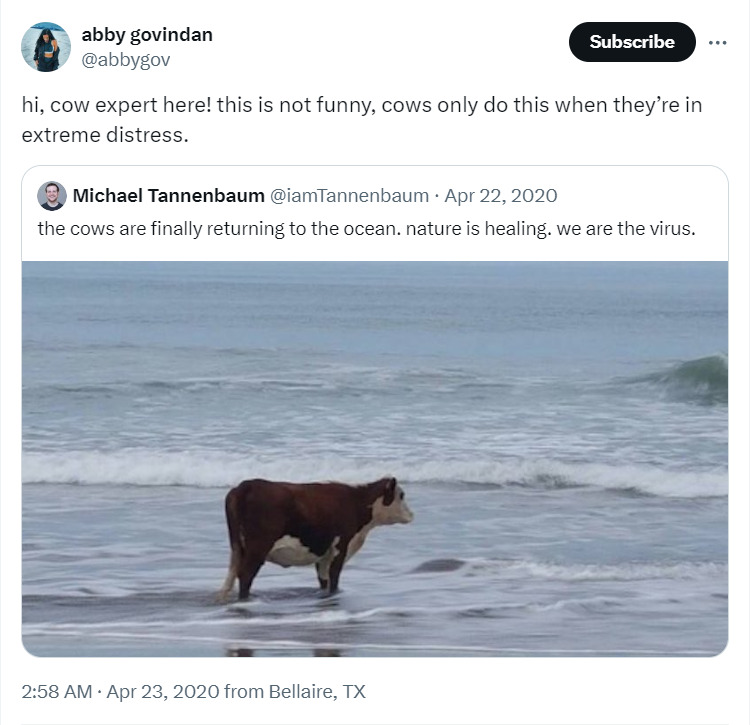Image resolution: width=750 pixels, height=725 pixels.
Task: Open abby govindan's profile picture
Action: tap(46, 47)
